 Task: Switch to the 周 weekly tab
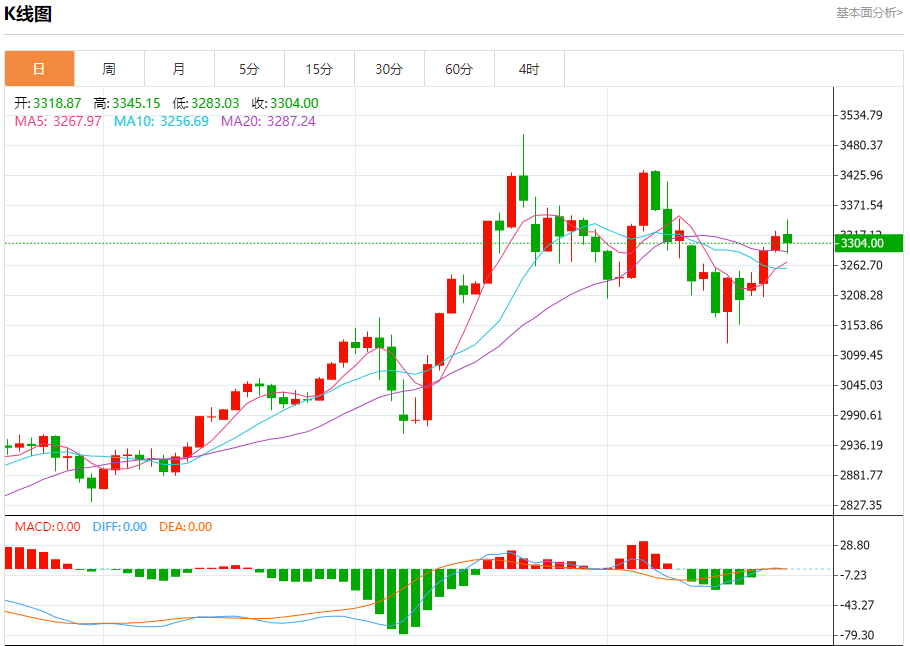[109, 69]
